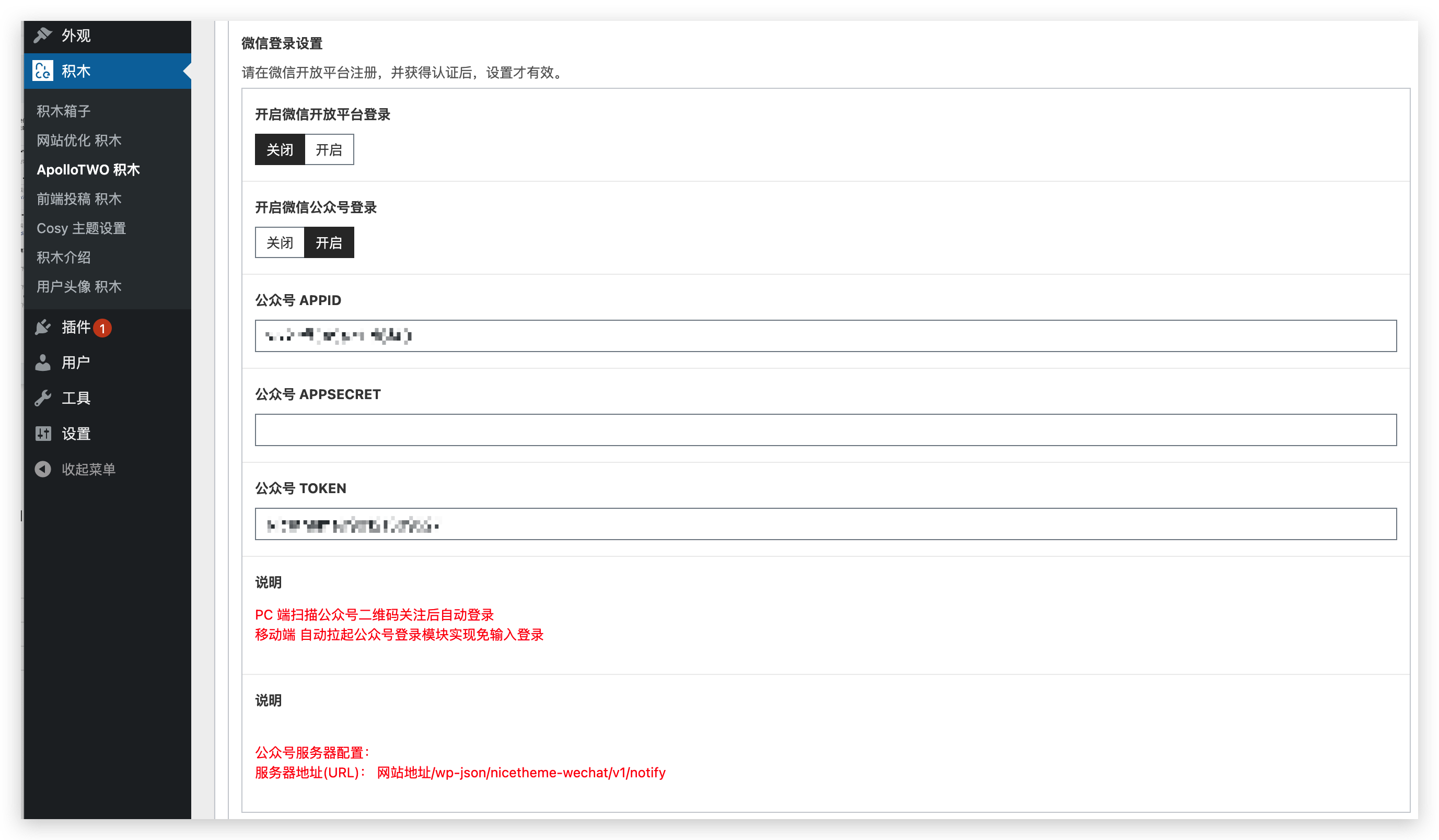Click the 设置 sliders icon
1439x840 pixels.
(43, 434)
